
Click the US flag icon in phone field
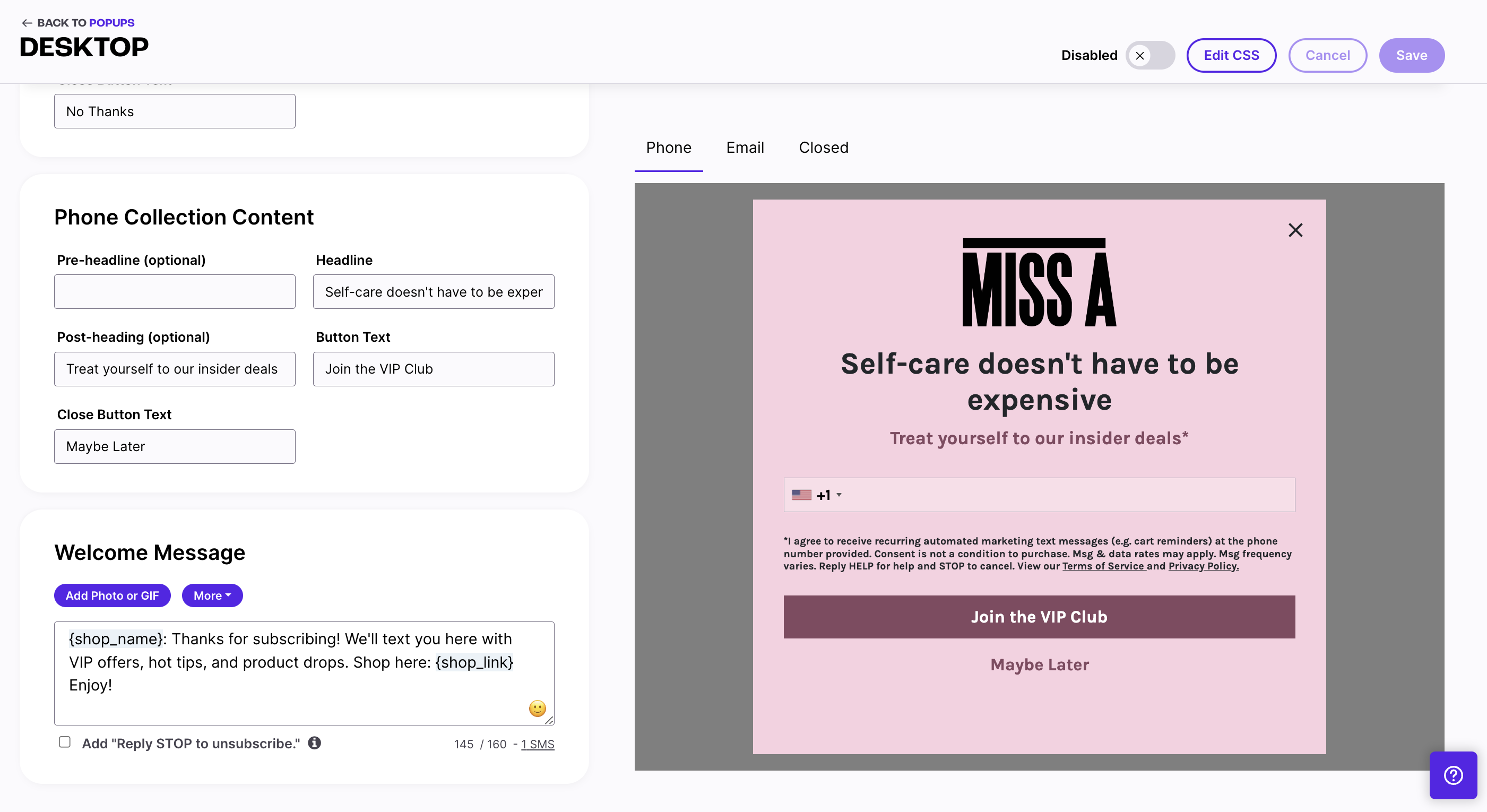click(801, 495)
